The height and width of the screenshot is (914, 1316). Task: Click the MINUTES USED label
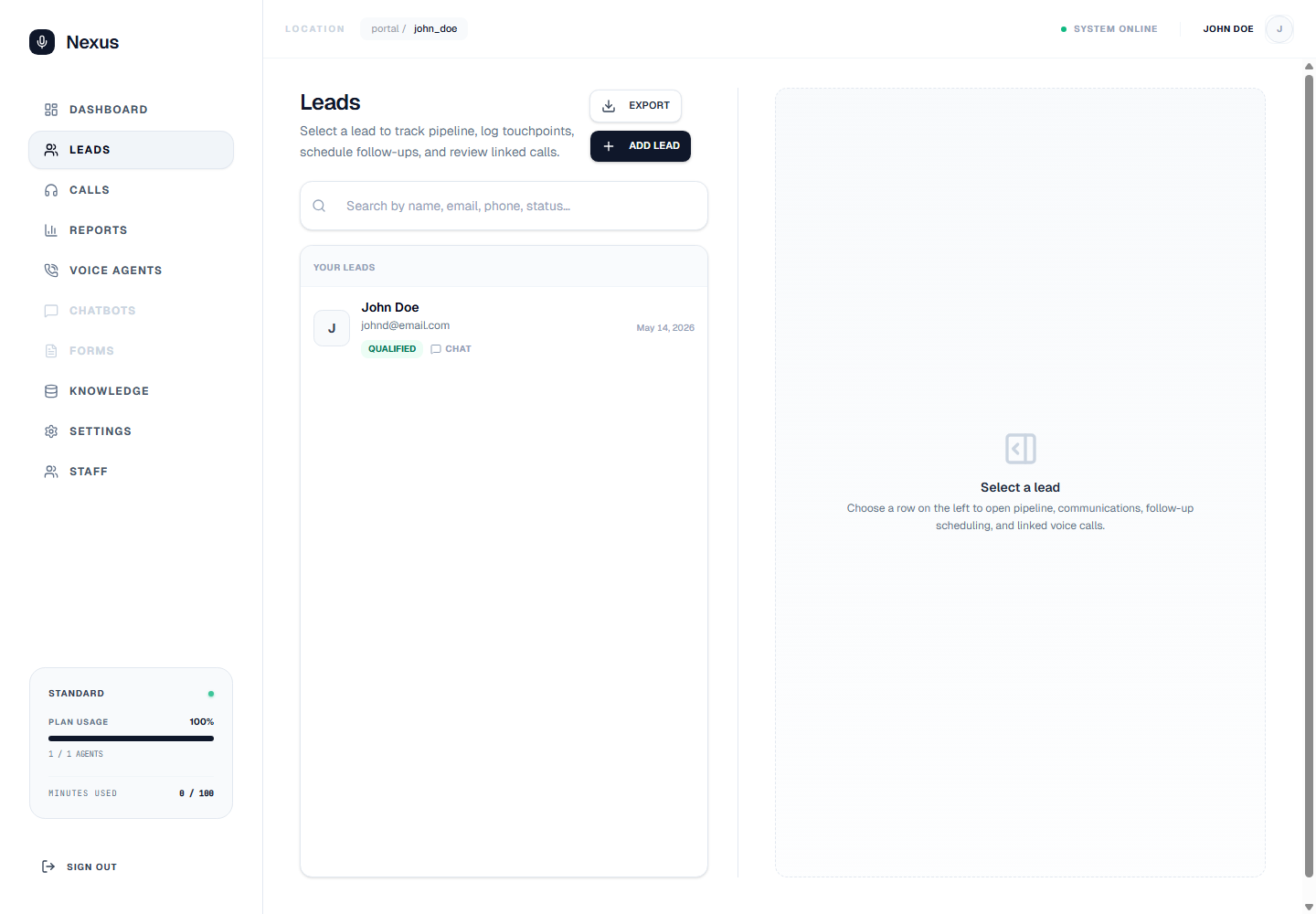coord(82,793)
